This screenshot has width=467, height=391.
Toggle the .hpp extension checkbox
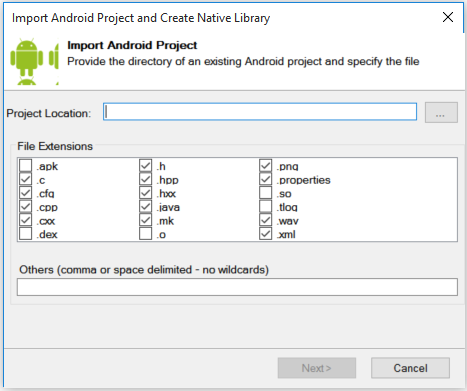[146, 179]
